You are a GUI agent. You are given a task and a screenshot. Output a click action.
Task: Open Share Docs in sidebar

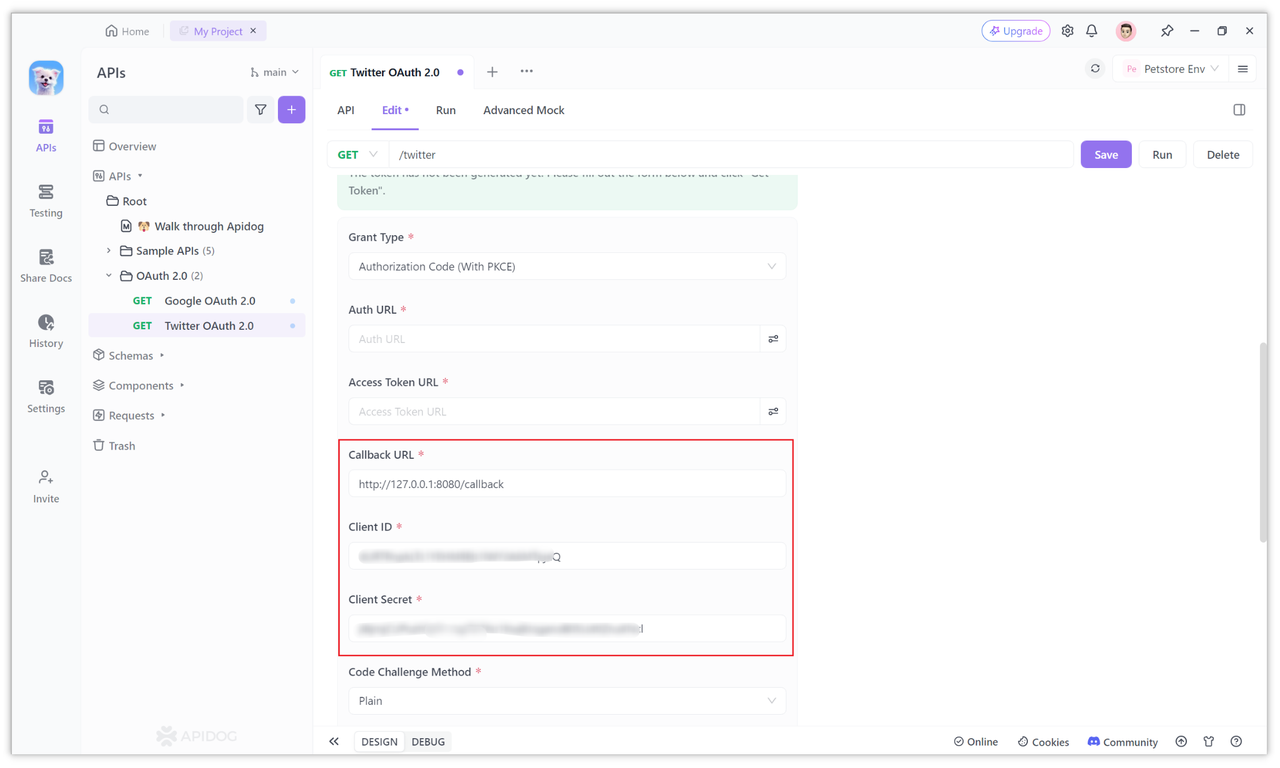click(46, 266)
